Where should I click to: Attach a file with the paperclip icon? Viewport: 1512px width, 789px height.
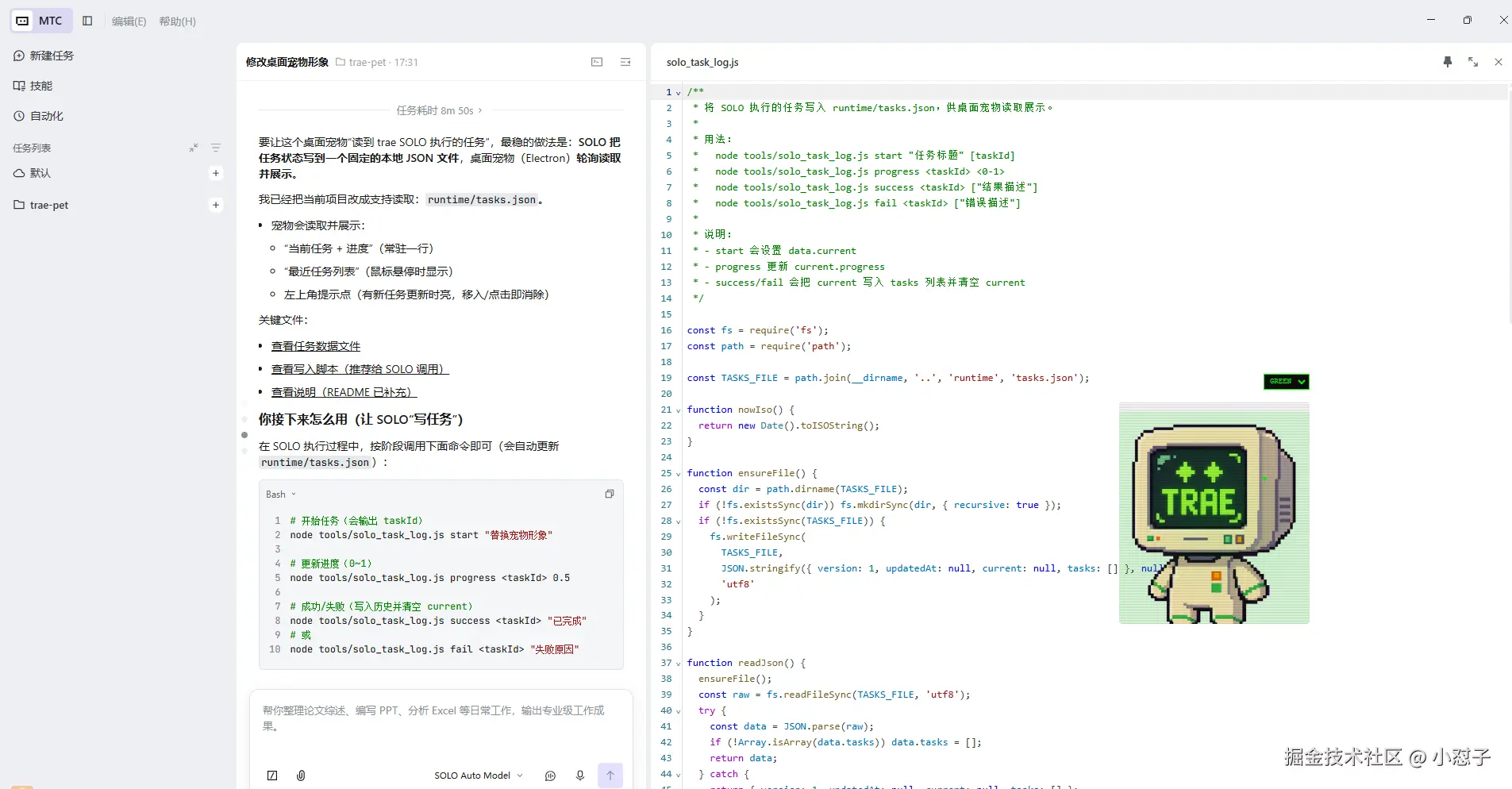tap(301, 776)
